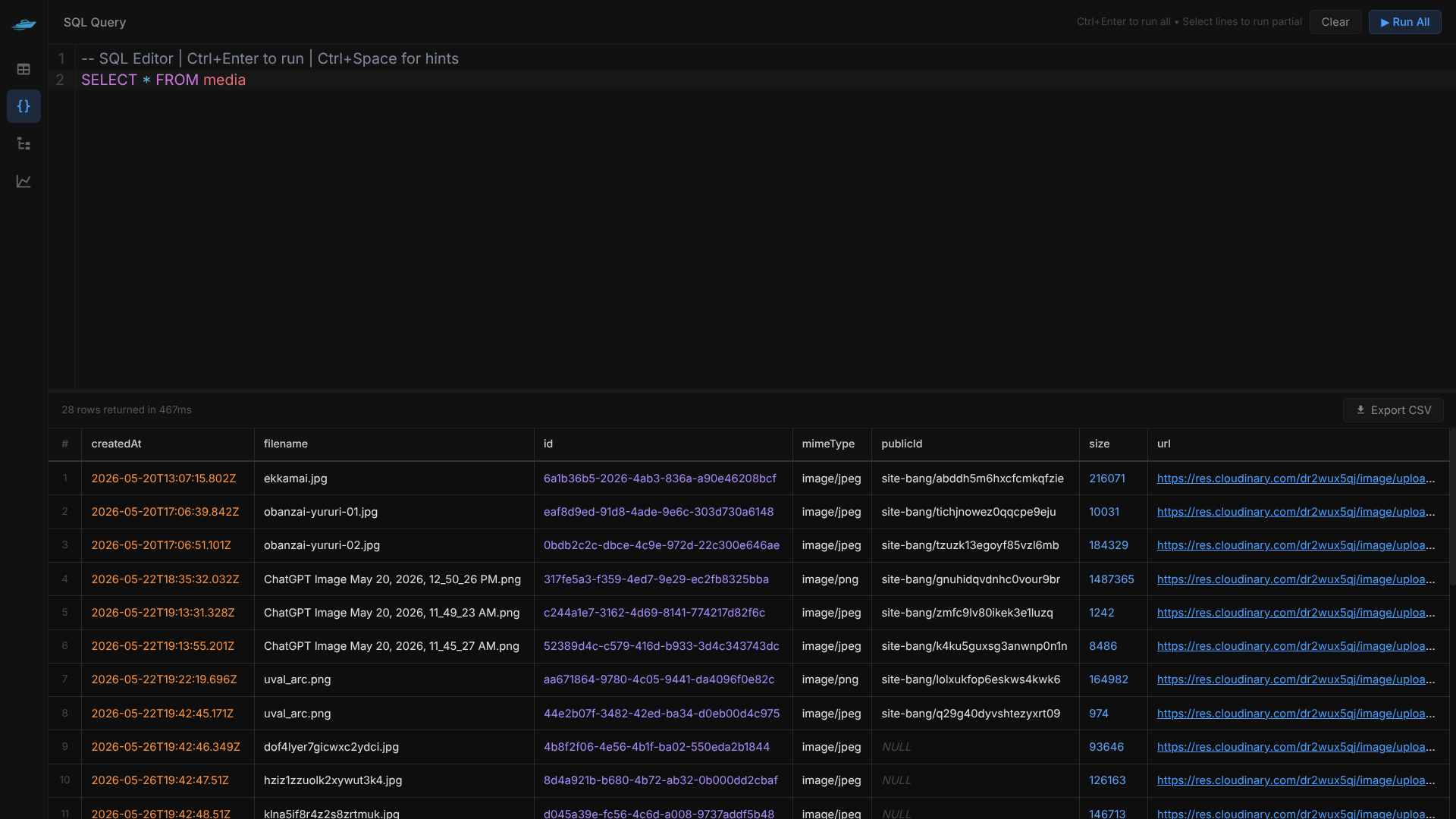Open url link in row 4
Screen dimensions: 1456x819
1296,579
